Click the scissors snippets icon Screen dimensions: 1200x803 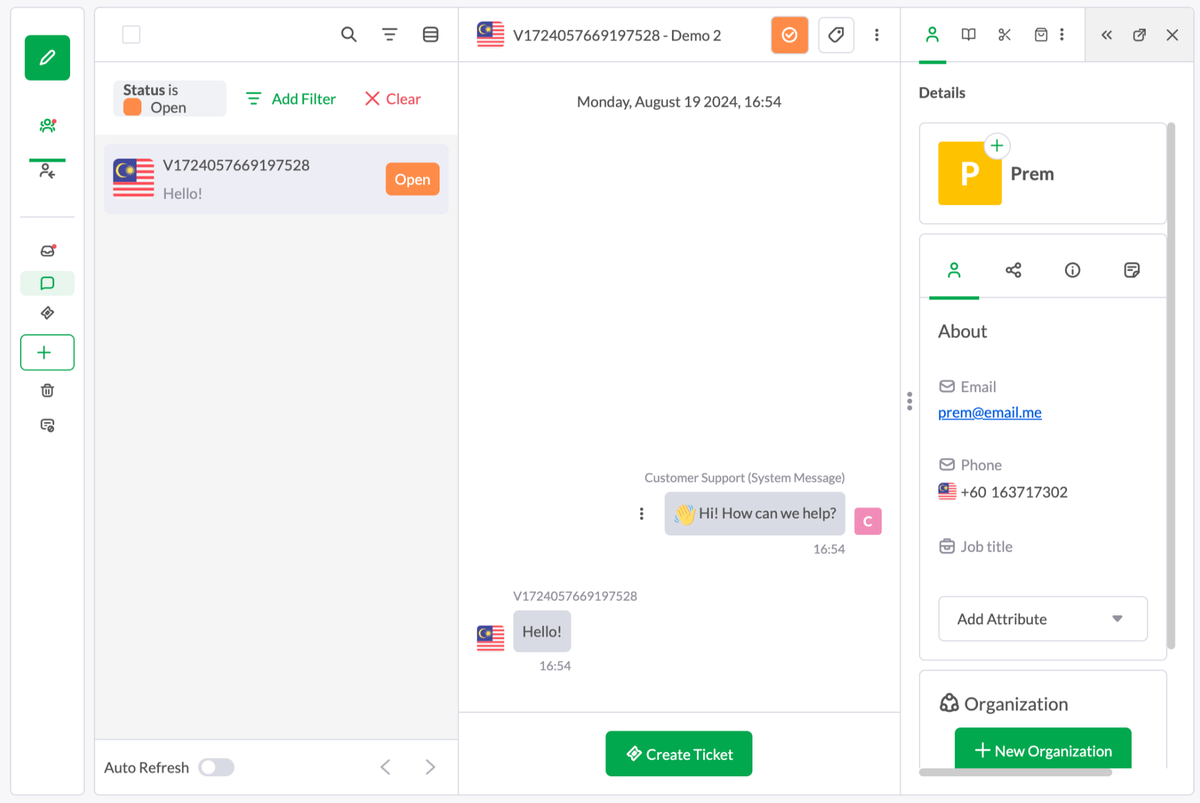[x=1004, y=35]
